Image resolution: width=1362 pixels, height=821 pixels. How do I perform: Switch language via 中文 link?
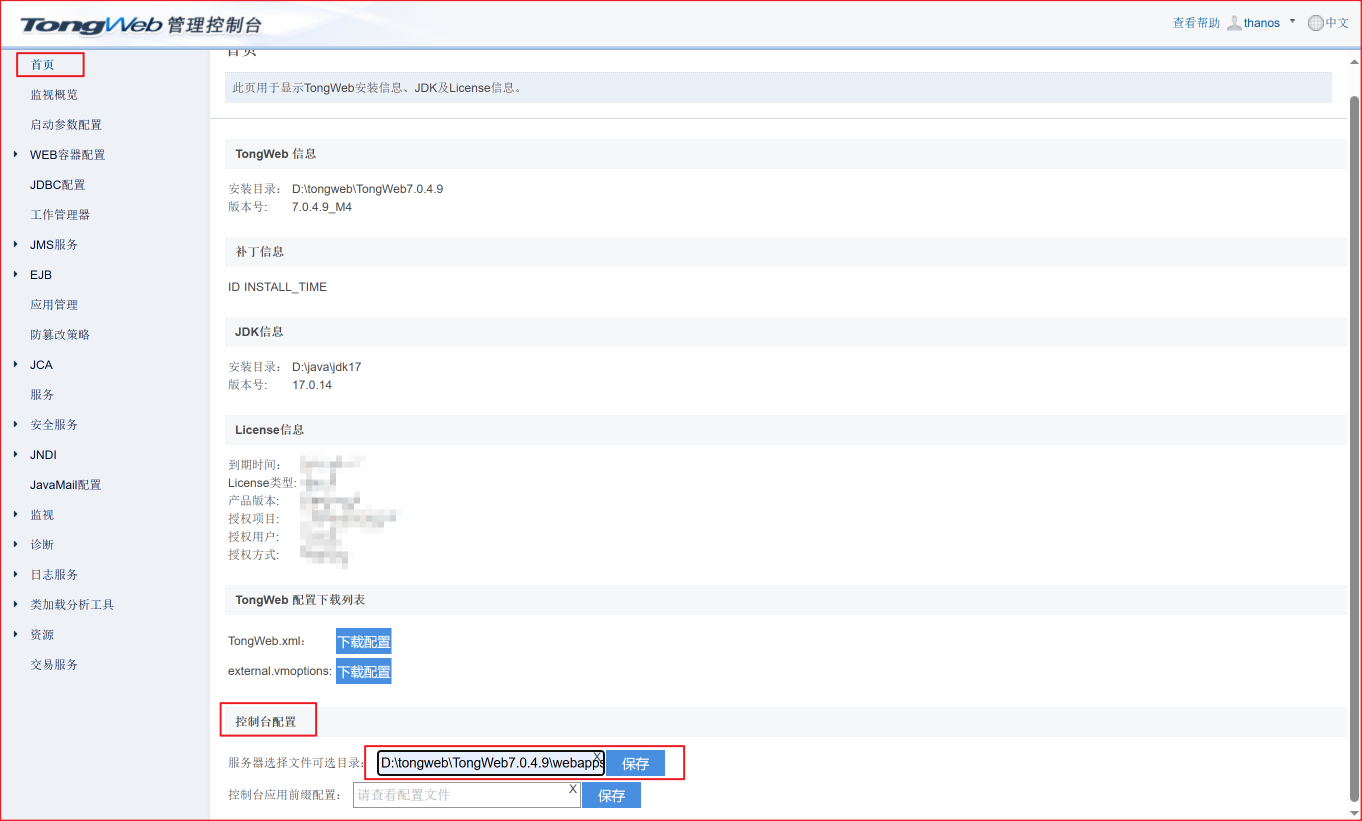(x=1337, y=23)
